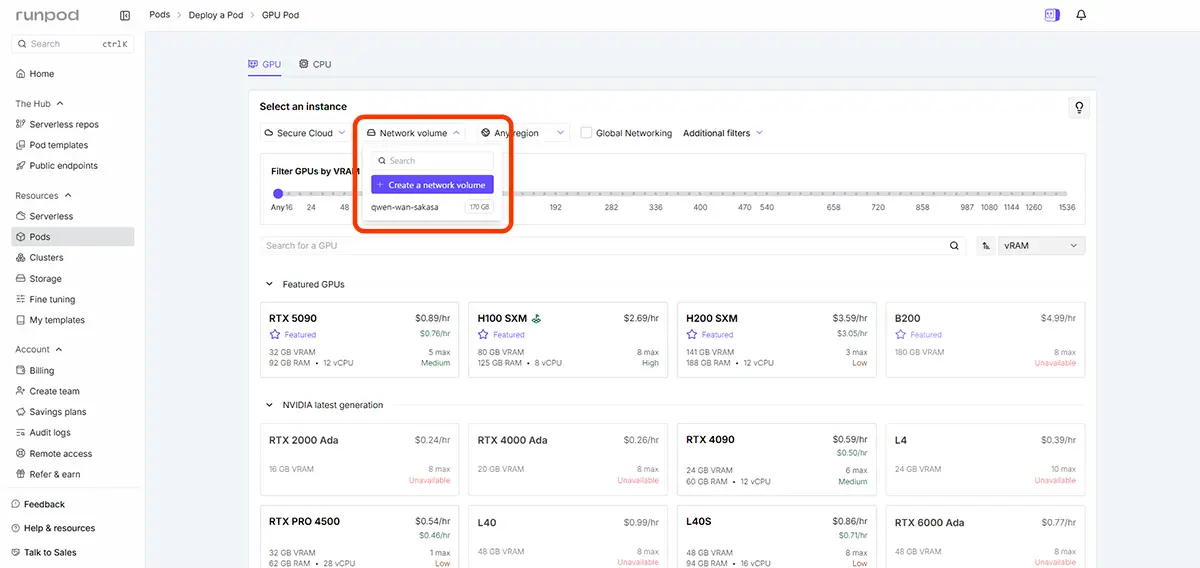The height and width of the screenshot is (568, 1200).
Task: Click the lightbulb hint icon
Action: [x=1078, y=108]
